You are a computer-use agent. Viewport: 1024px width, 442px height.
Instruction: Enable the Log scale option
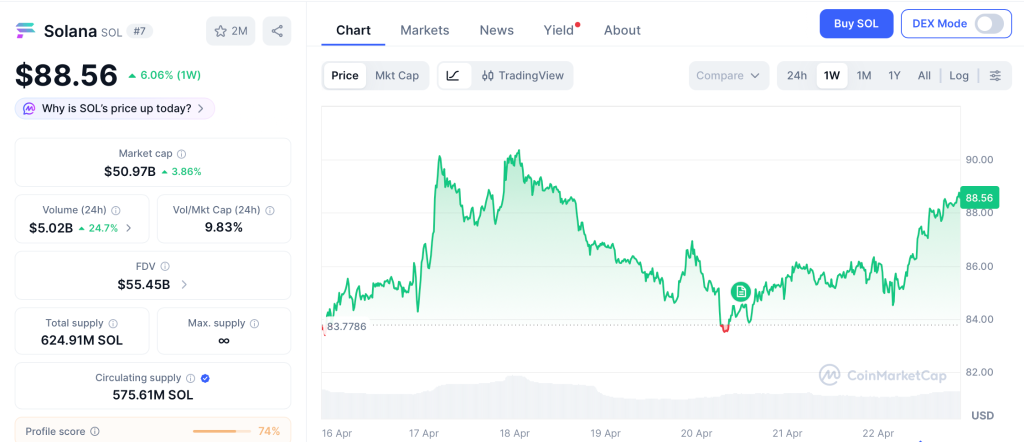pyautogui.click(x=959, y=75)
